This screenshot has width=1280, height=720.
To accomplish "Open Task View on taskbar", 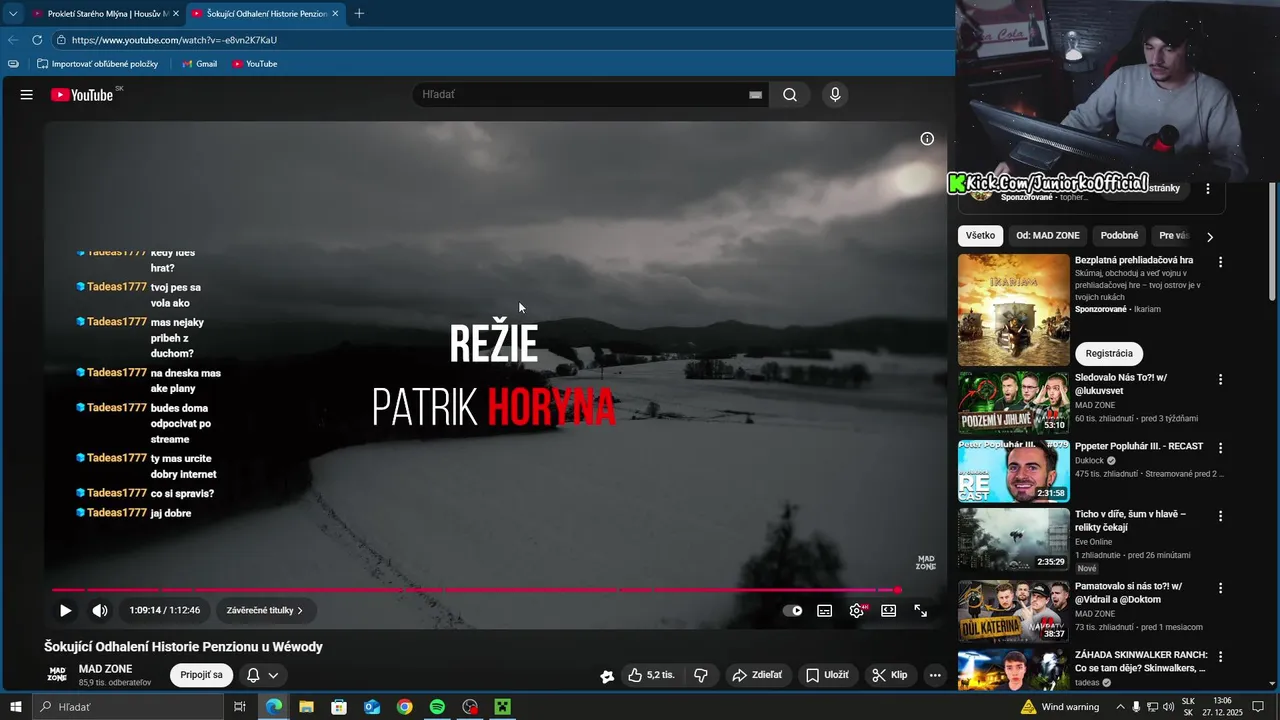I will (240, 707).
